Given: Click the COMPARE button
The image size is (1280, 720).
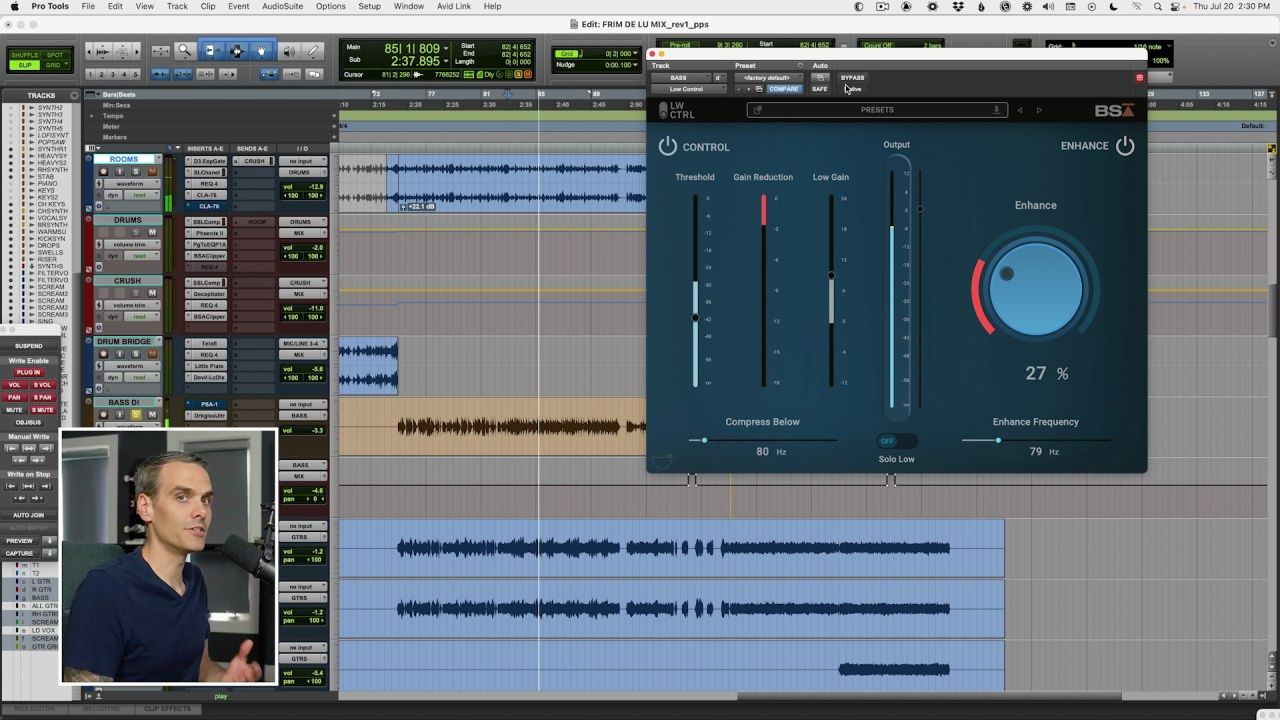Looking at the screenshot, I should (784, 89).
